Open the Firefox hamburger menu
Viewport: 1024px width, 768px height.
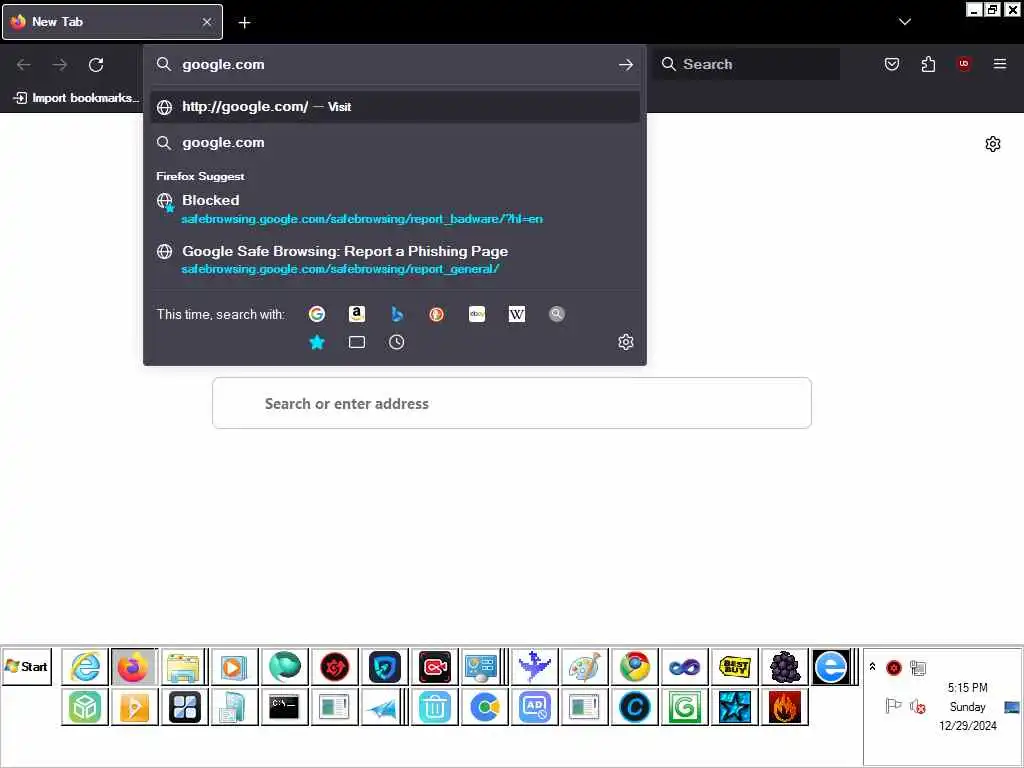point(1000,64)
